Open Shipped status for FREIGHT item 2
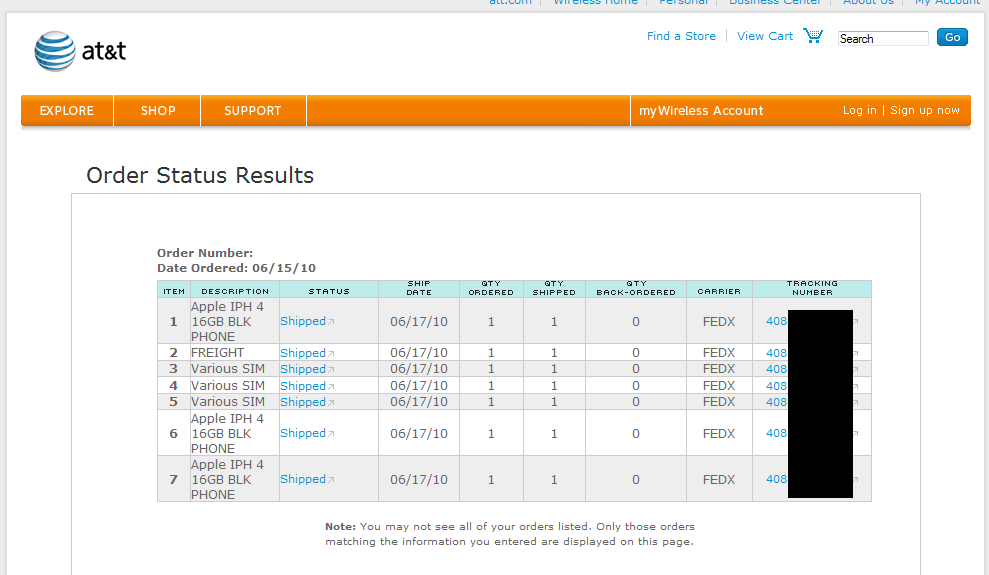 [303, 353]
